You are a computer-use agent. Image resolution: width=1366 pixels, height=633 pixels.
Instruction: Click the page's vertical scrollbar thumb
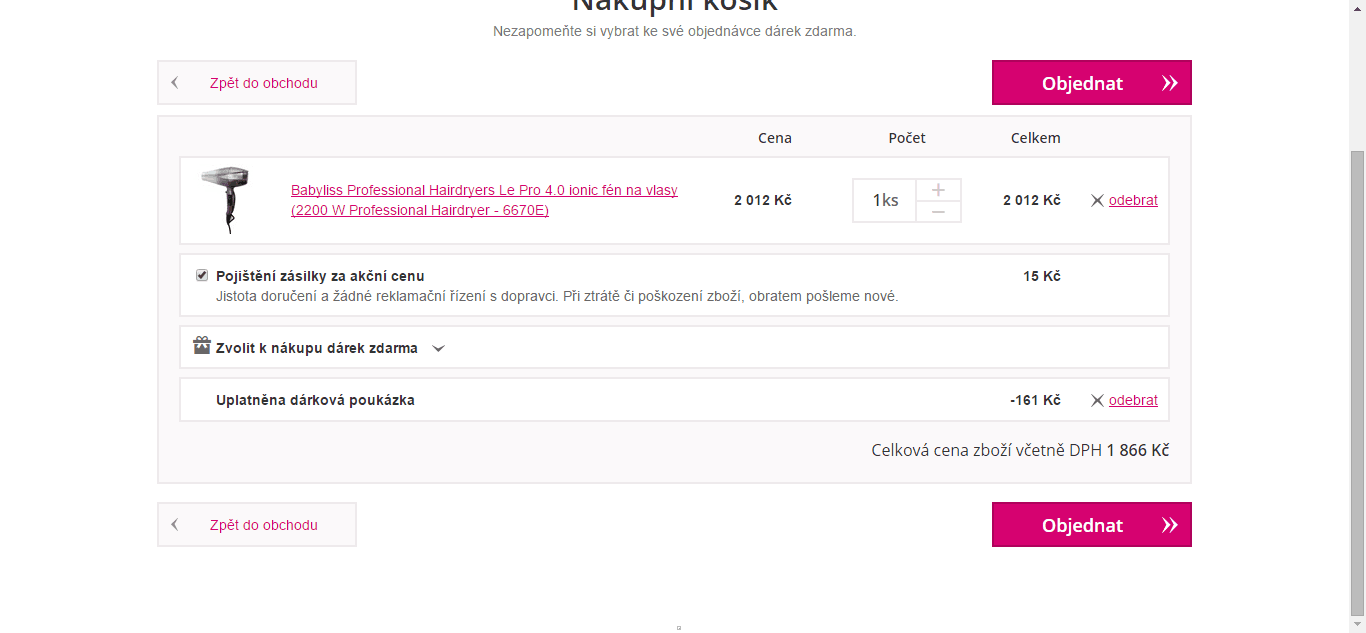(x=1357, y=380)
